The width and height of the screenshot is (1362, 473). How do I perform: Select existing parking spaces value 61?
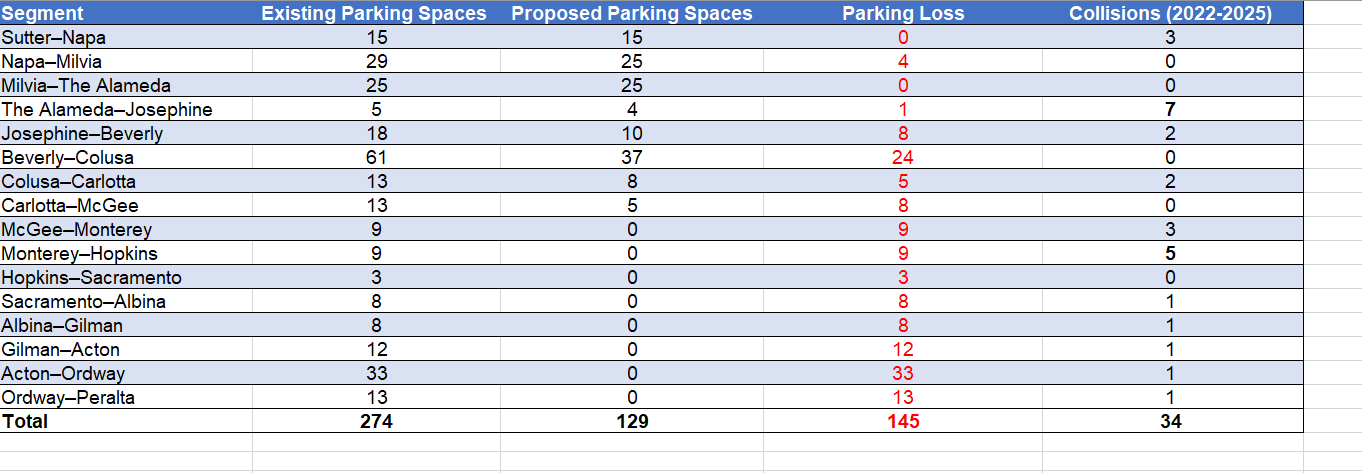click(x=374, y=157)
